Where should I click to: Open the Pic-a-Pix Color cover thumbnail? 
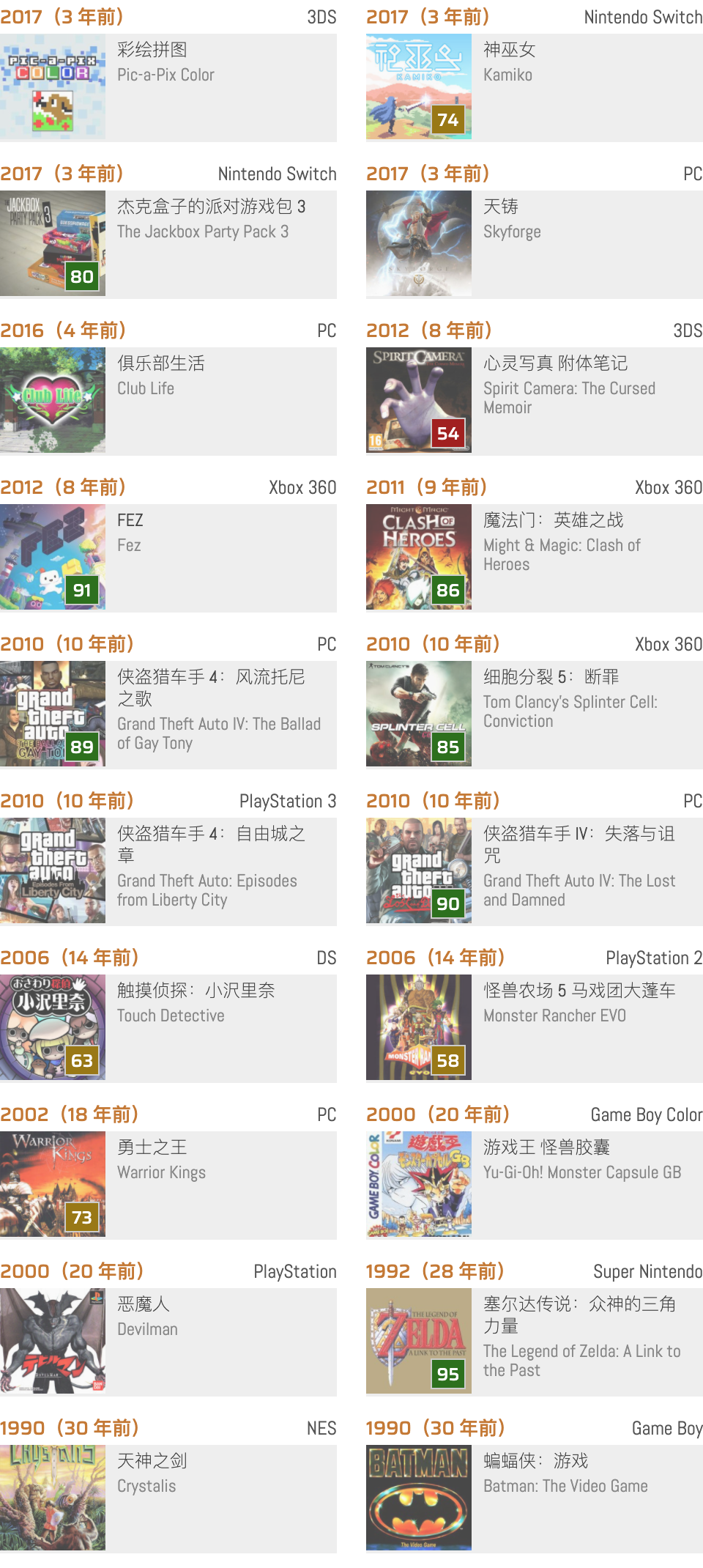tap(53, 86)
